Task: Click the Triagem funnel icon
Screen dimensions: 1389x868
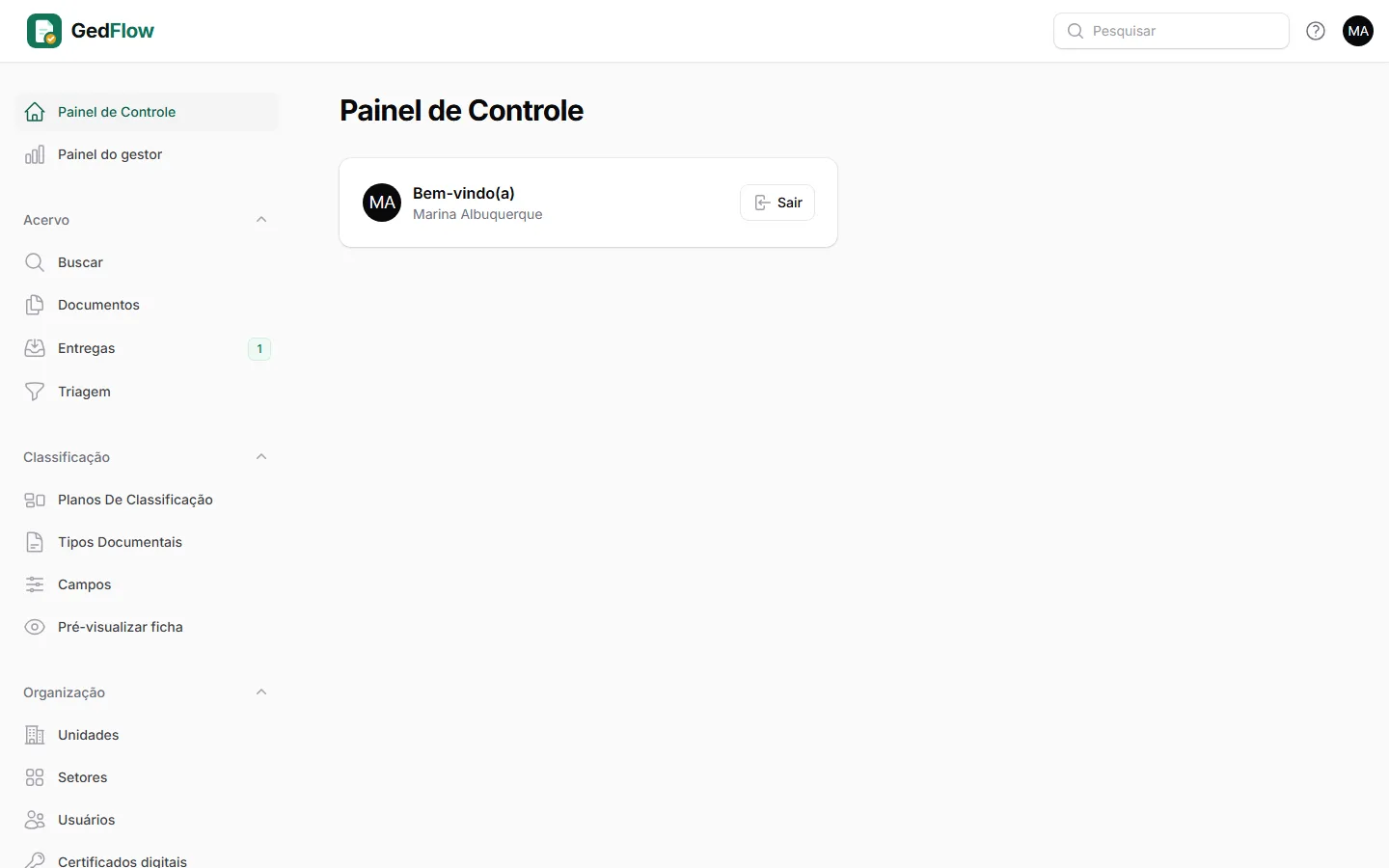Action: coord(35,392)
